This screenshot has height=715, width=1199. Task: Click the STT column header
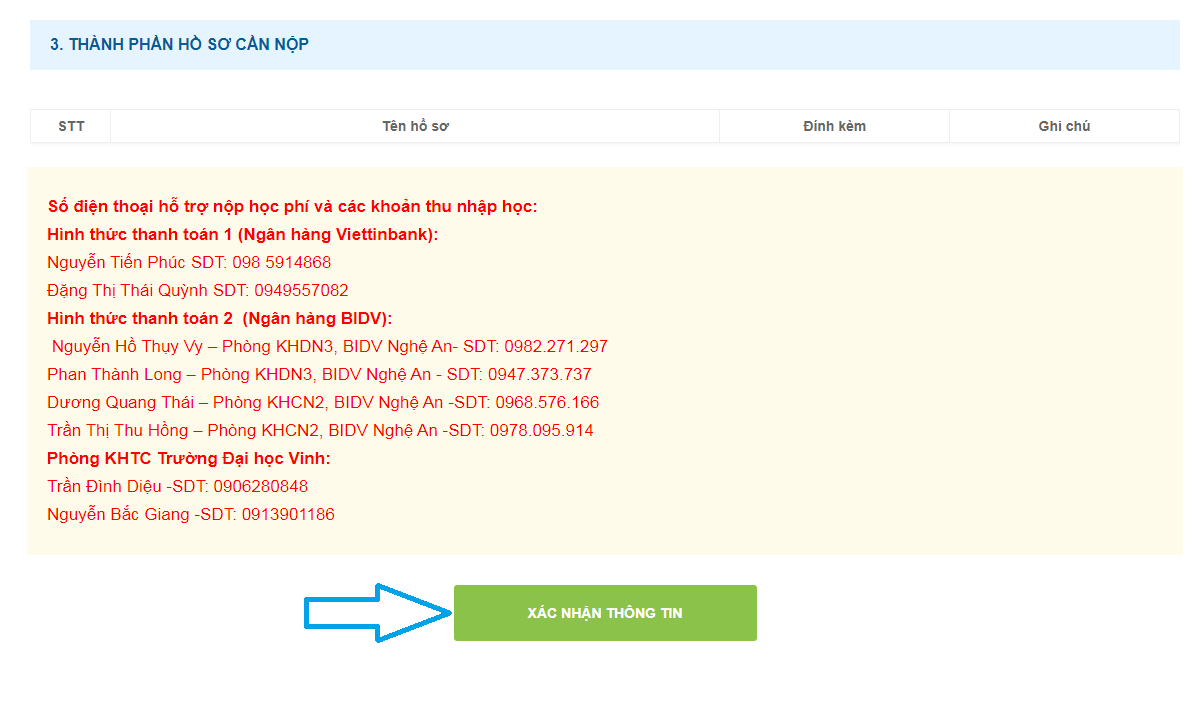point(71,126)
